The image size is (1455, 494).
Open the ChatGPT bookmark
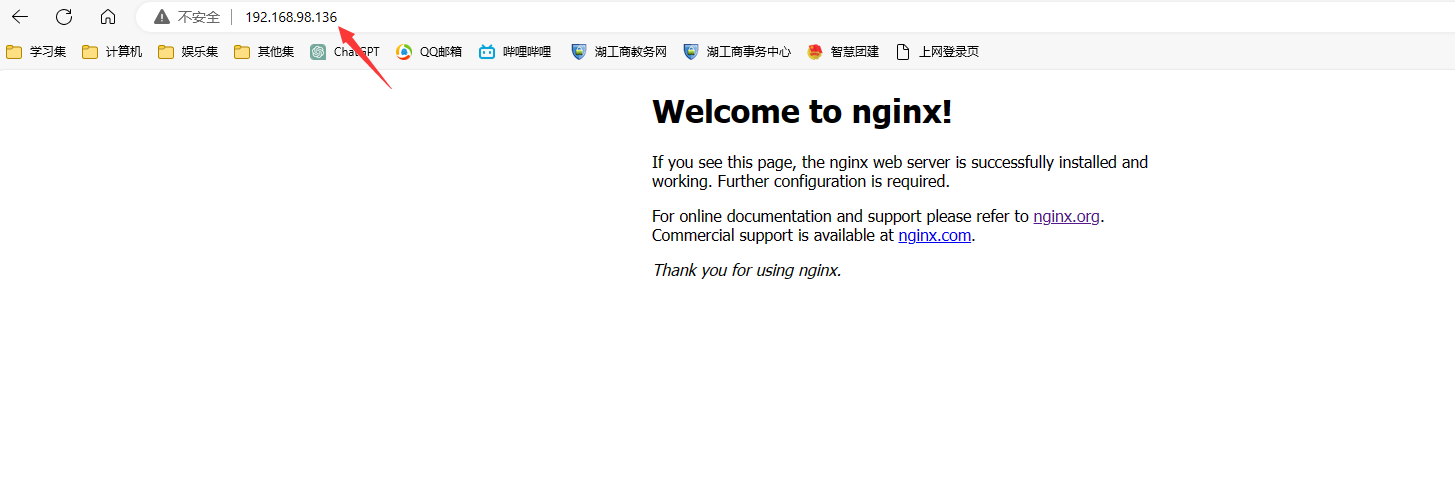point(345,52)
